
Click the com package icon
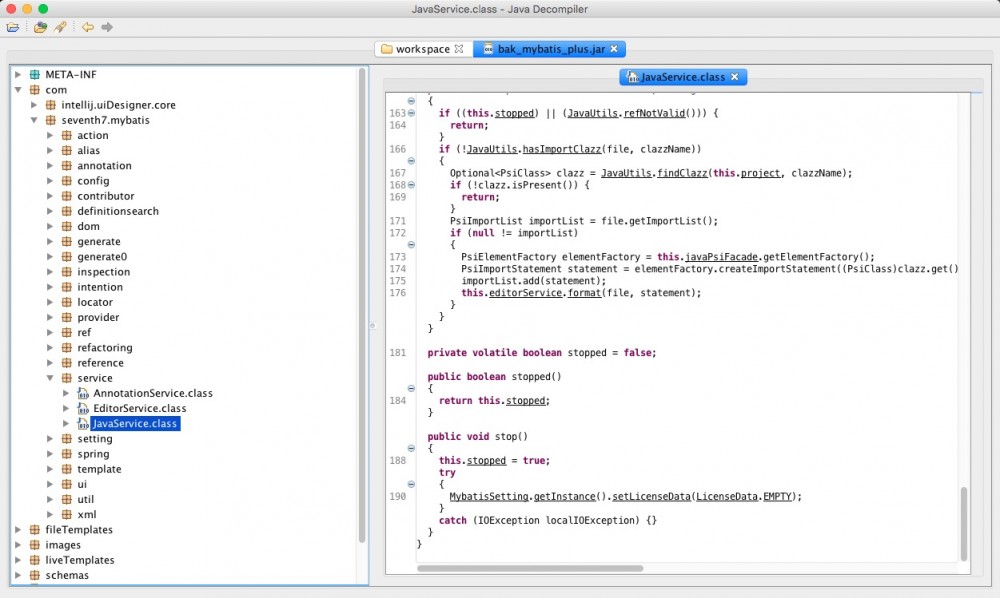[35, 90]
